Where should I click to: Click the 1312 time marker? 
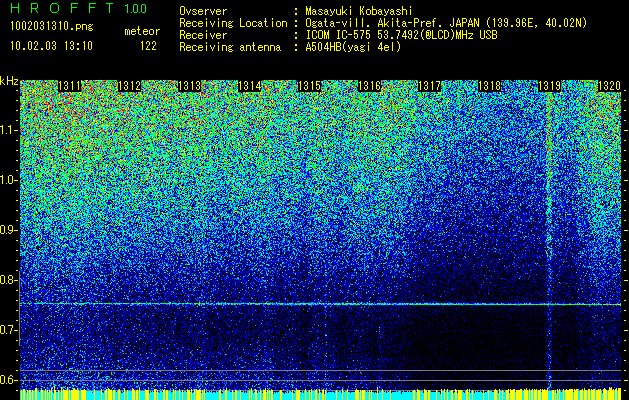click(x=129, y=86)
